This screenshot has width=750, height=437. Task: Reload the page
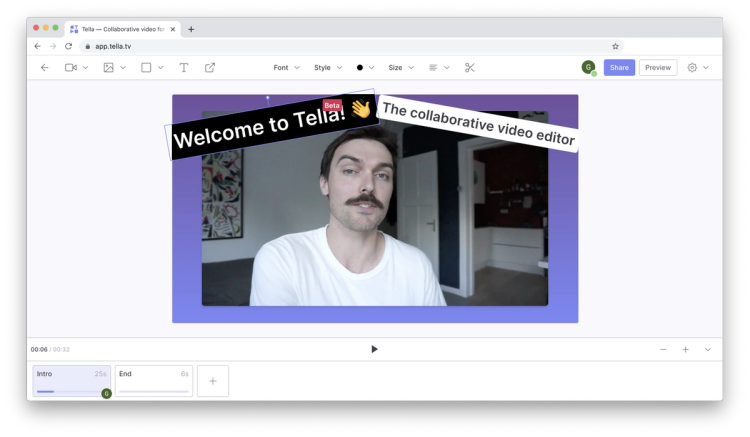[68, 46]
